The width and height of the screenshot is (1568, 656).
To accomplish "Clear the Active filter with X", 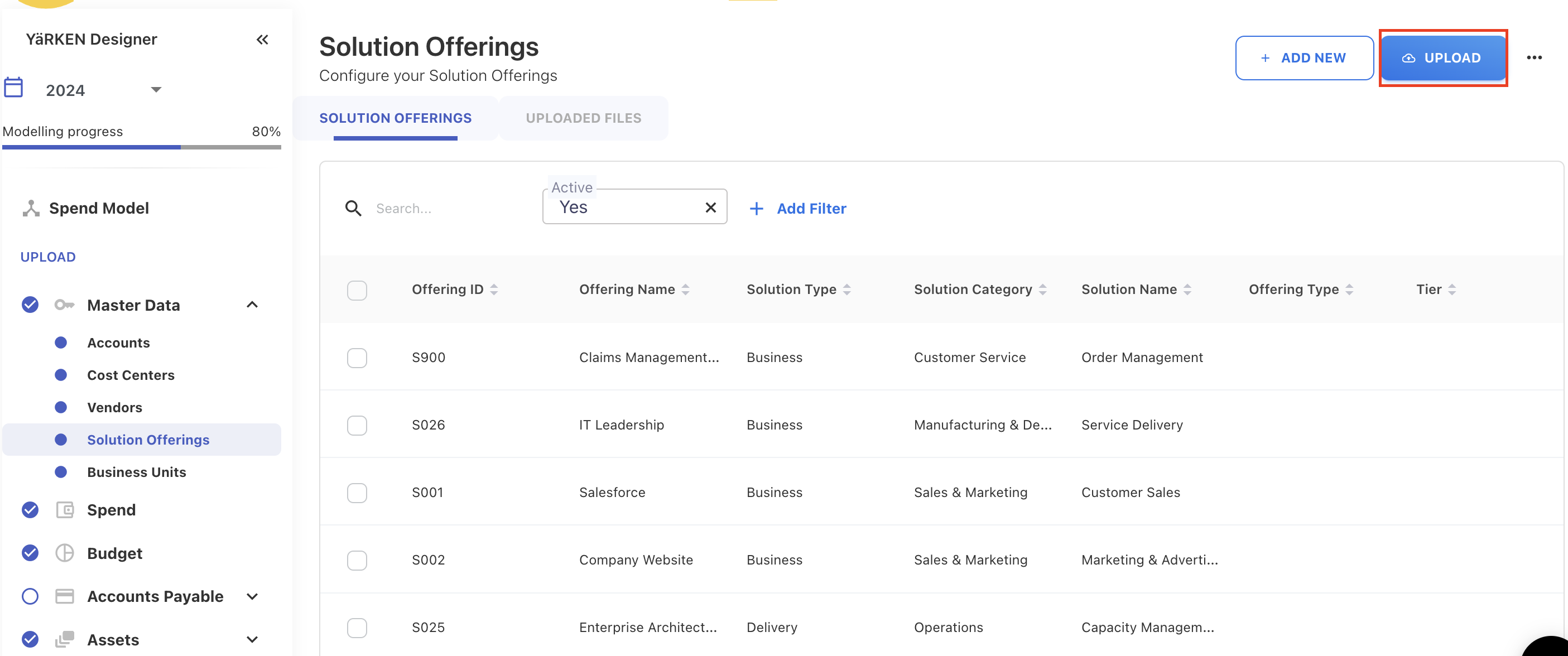I will (x=710, y=208).
